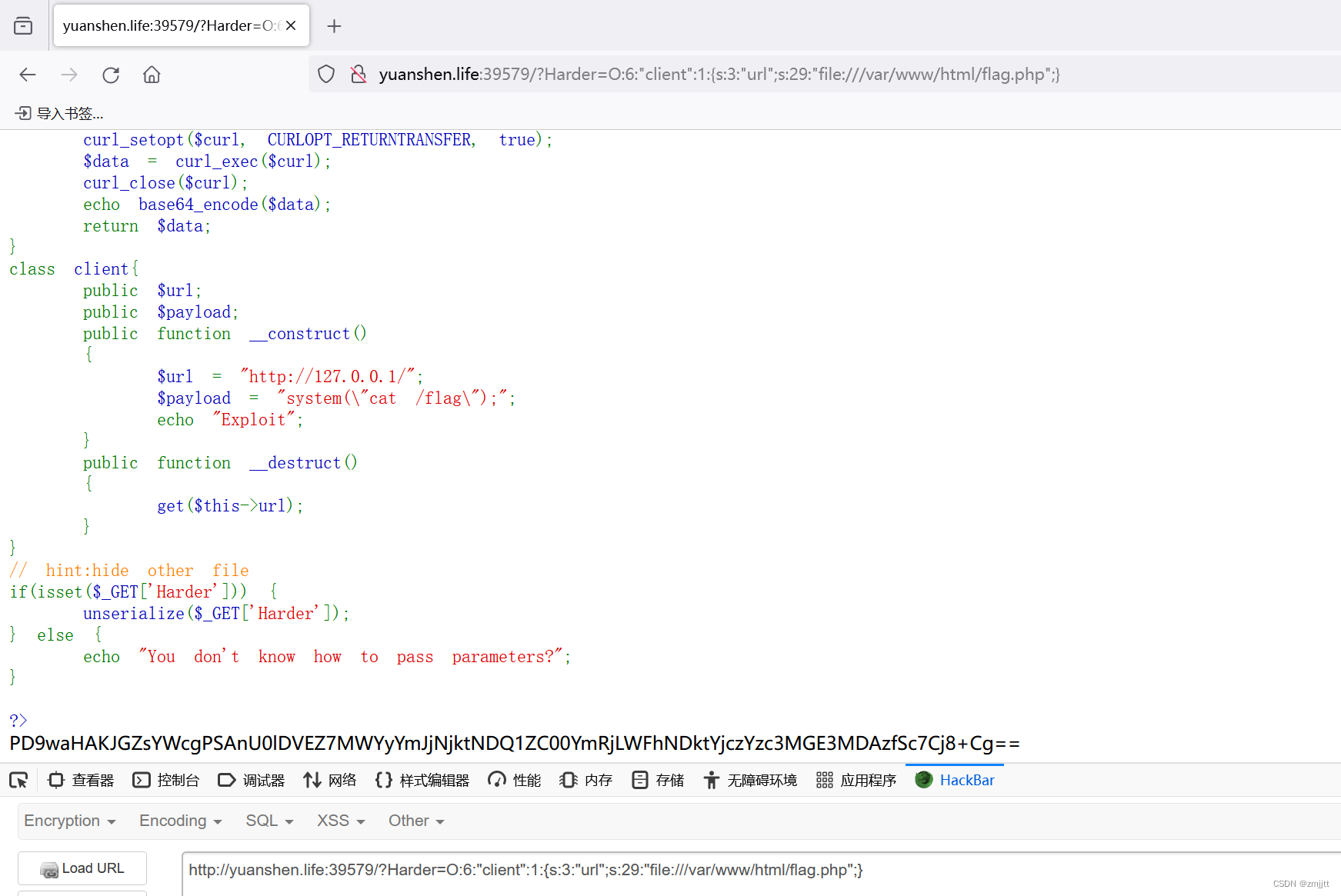Open Firefox View in the tab bar
1341x896 pixels.
[x=23, y=25]
